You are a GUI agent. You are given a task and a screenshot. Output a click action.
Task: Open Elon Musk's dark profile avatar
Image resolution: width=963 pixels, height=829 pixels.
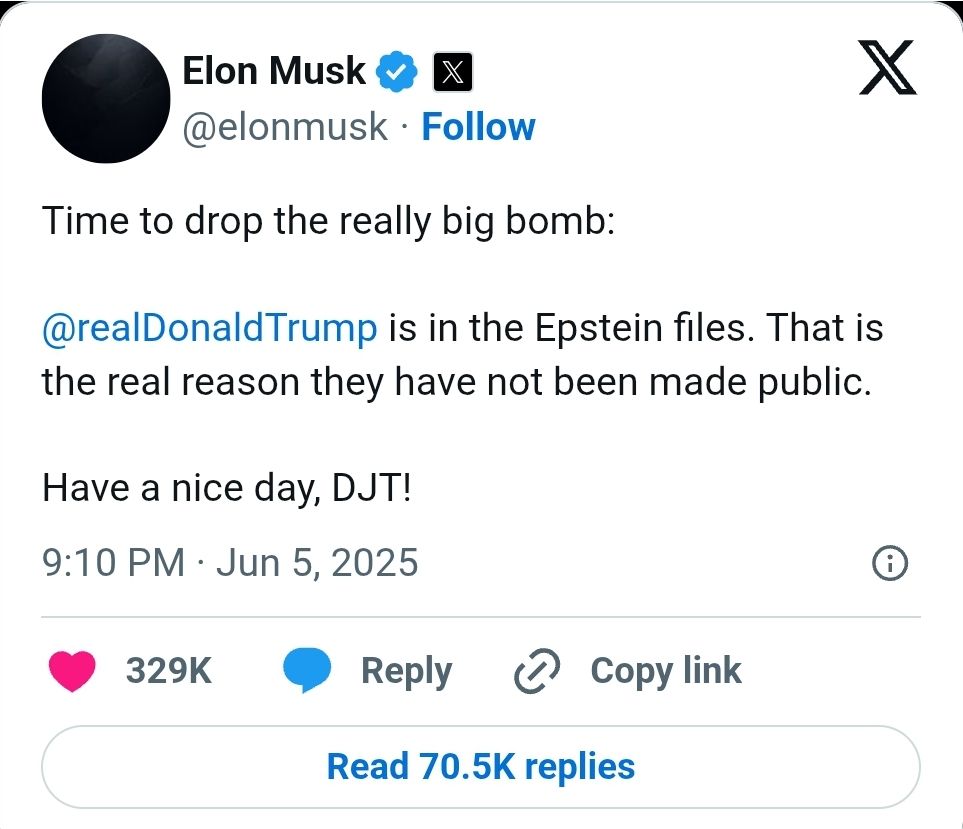tap(106, 98)
